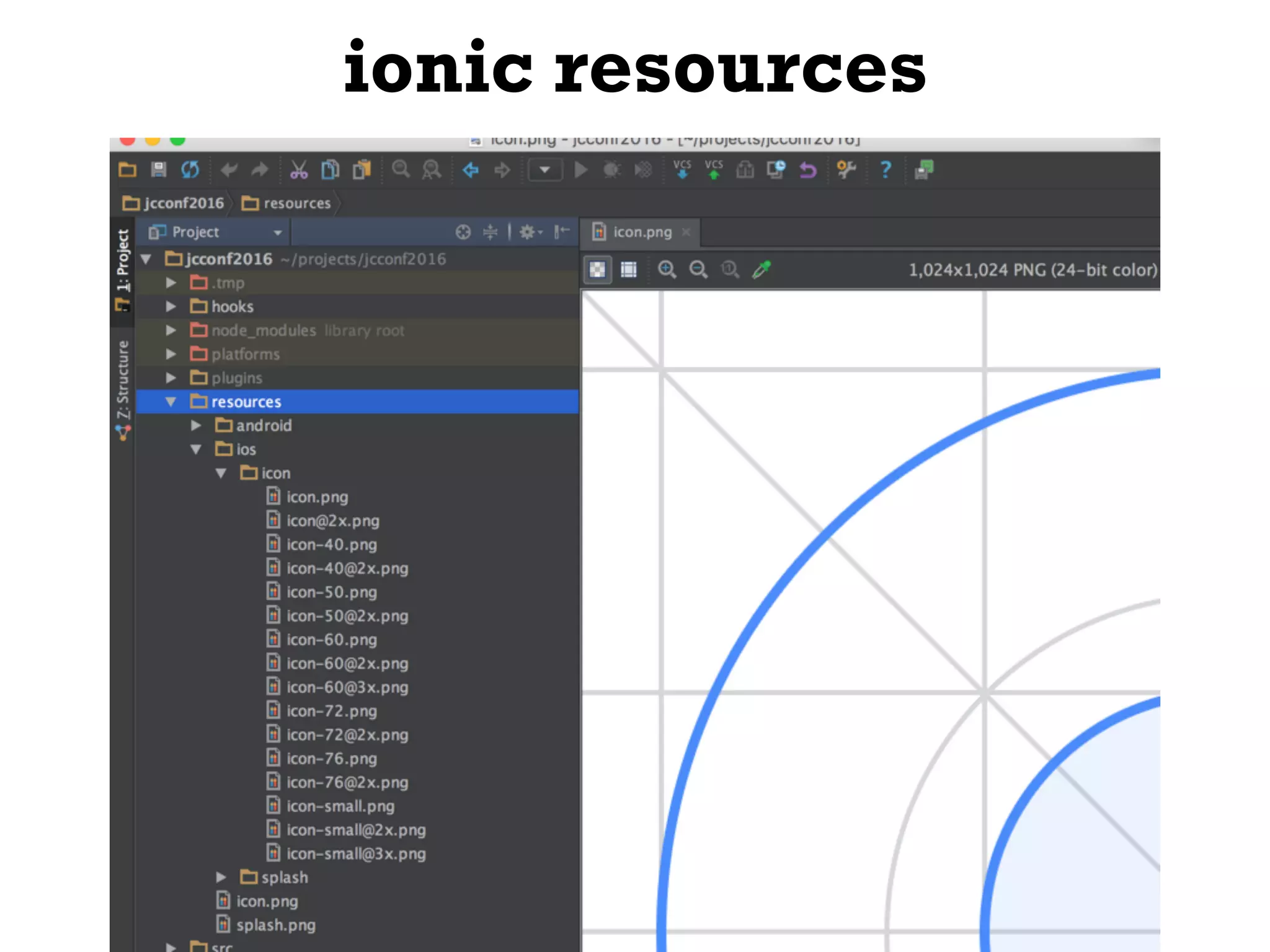Close the icon.png editor tab

point(686,232)
